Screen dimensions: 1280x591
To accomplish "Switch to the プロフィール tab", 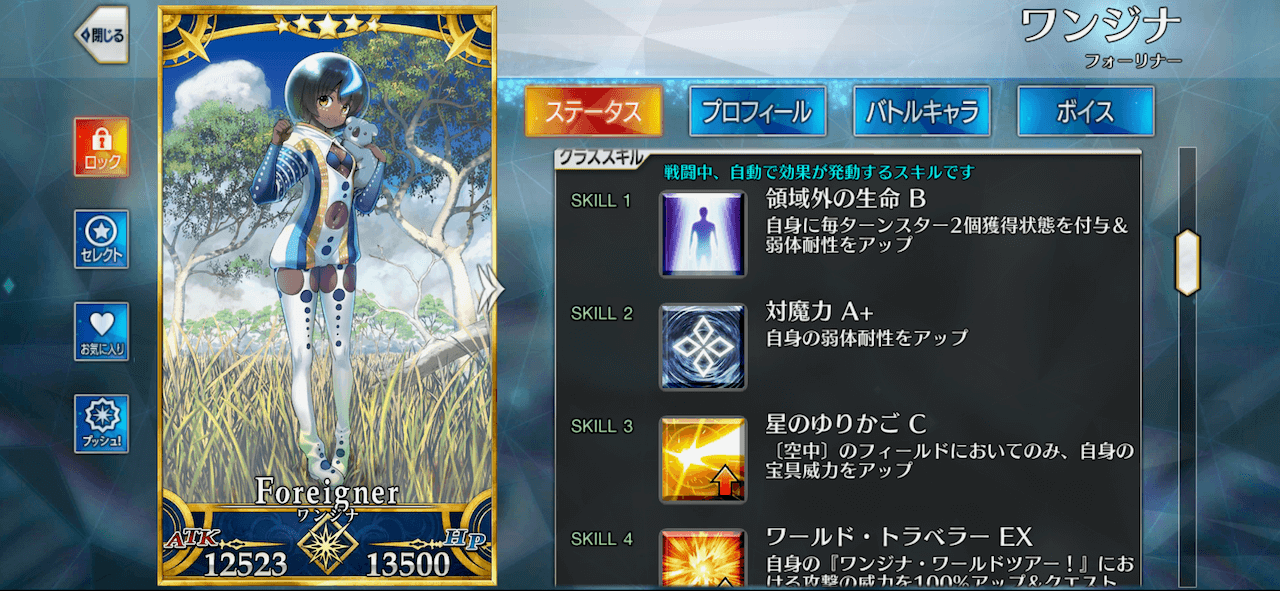I will coord(757,111).
